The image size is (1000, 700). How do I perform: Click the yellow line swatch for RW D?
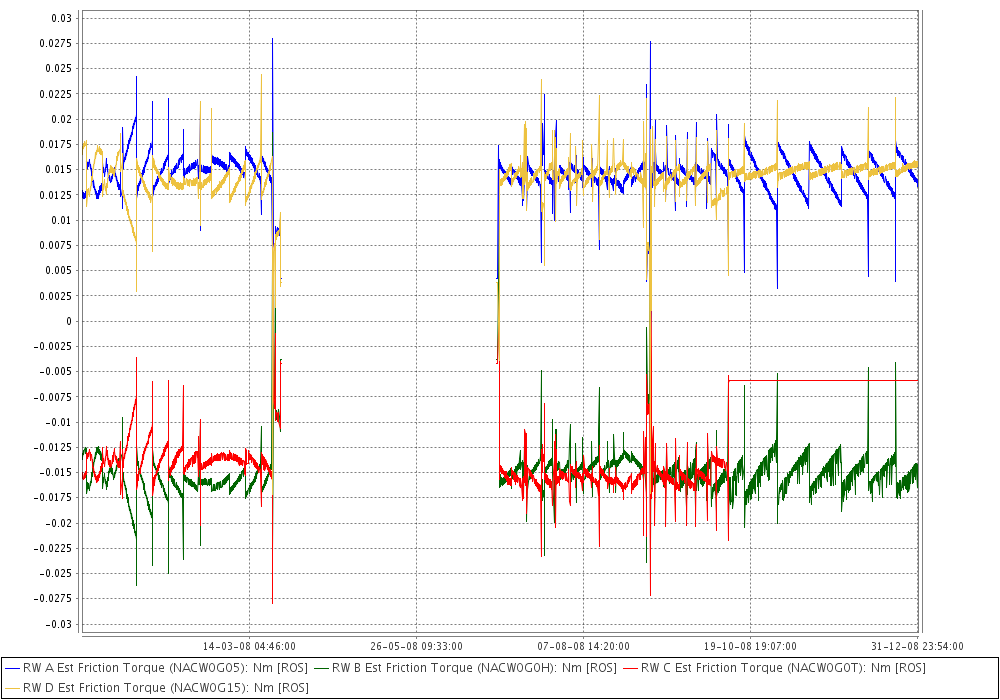[x=12, y=689]
